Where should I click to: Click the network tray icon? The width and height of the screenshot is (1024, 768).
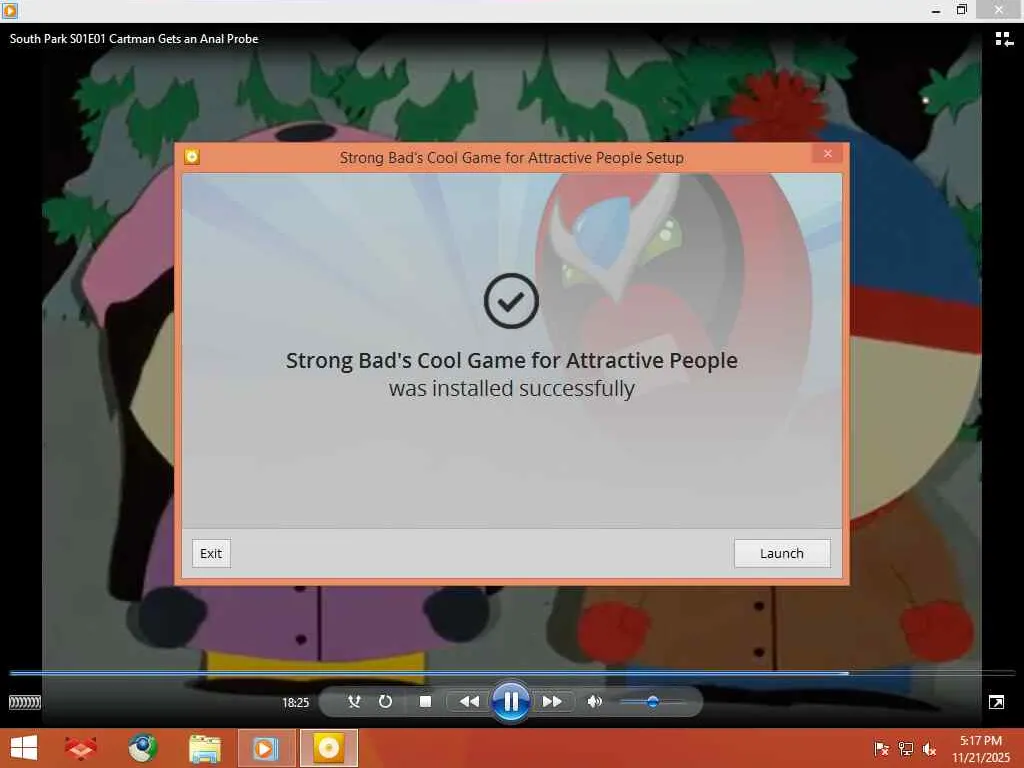pos(906,749)
